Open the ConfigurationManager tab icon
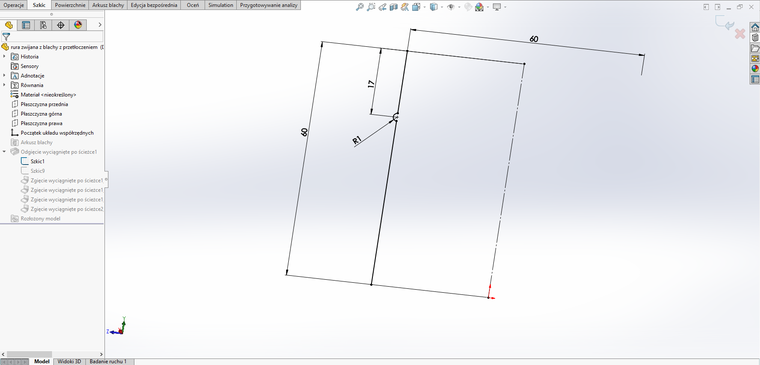The image size is (760, 365). 44,25
